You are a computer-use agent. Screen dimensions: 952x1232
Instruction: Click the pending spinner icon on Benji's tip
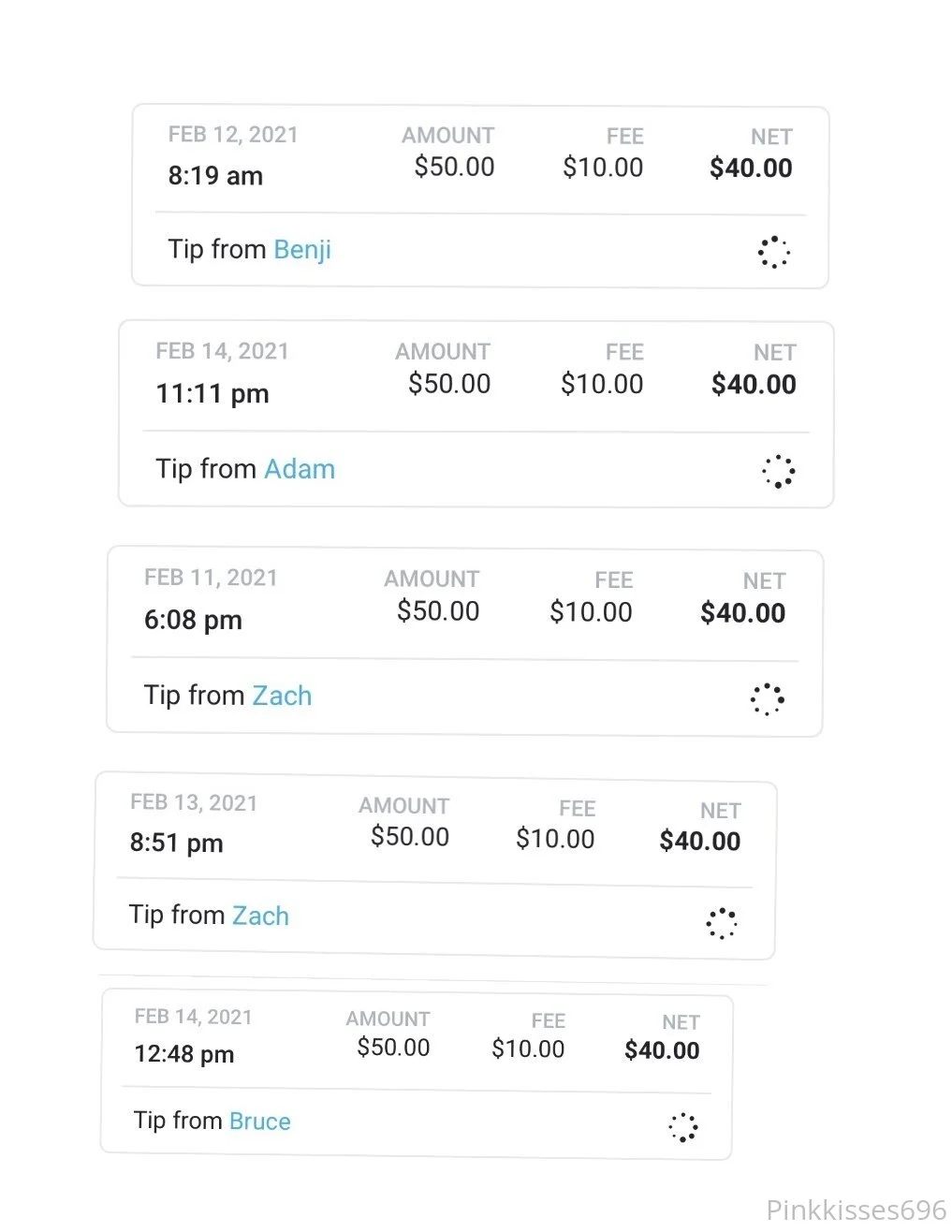point(773,252)
